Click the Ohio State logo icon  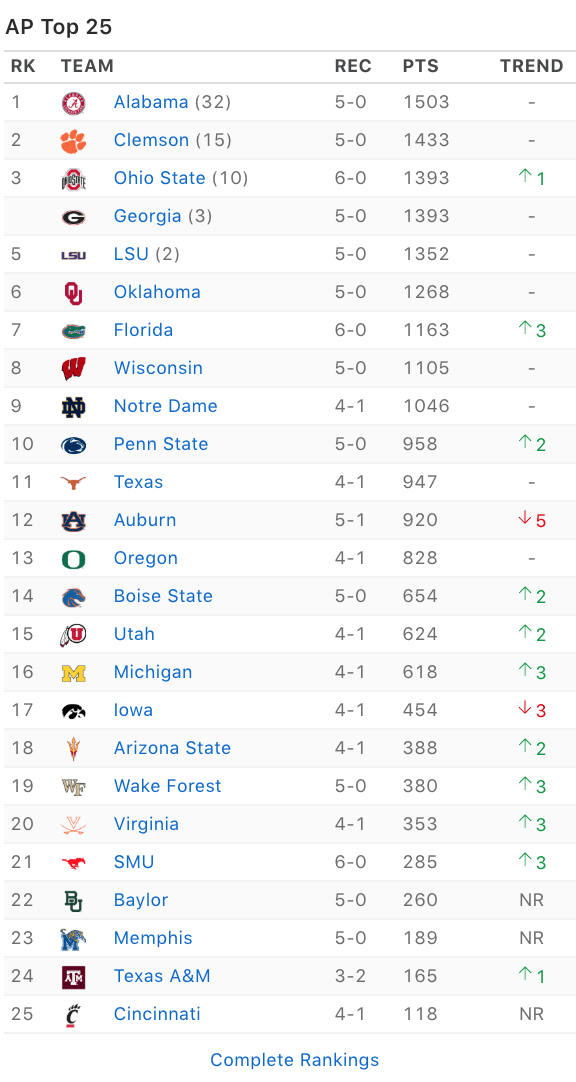[73, 178]
